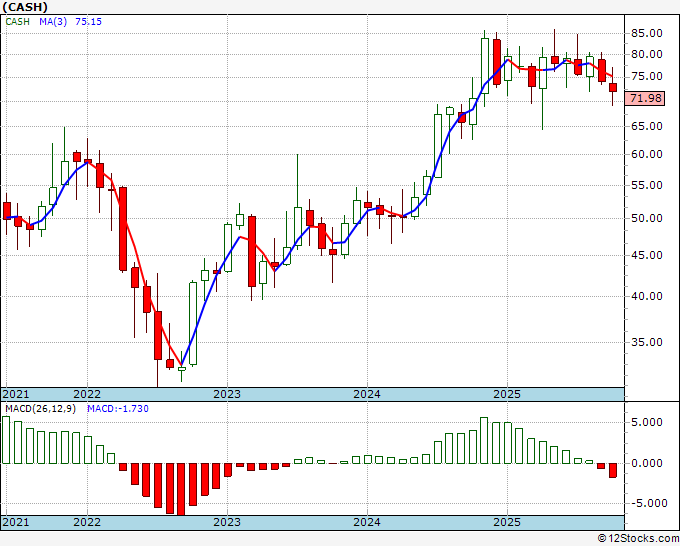Click the 75.00 price axis label
This screenshot has width=680, height=546.
(x=647, y=77)
